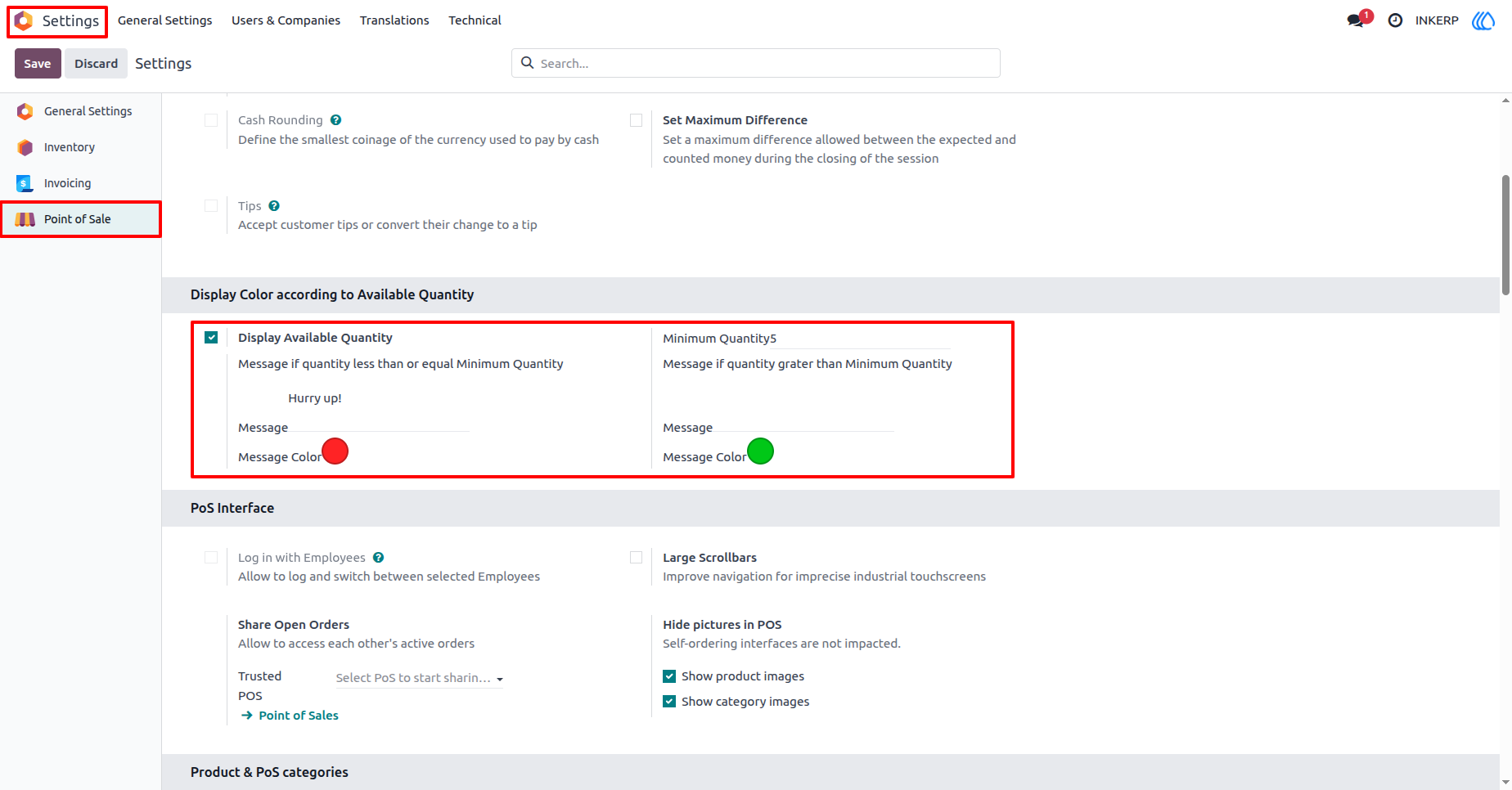Discard the settings changes
The image size is (1512, 790).
coord(97,63)
